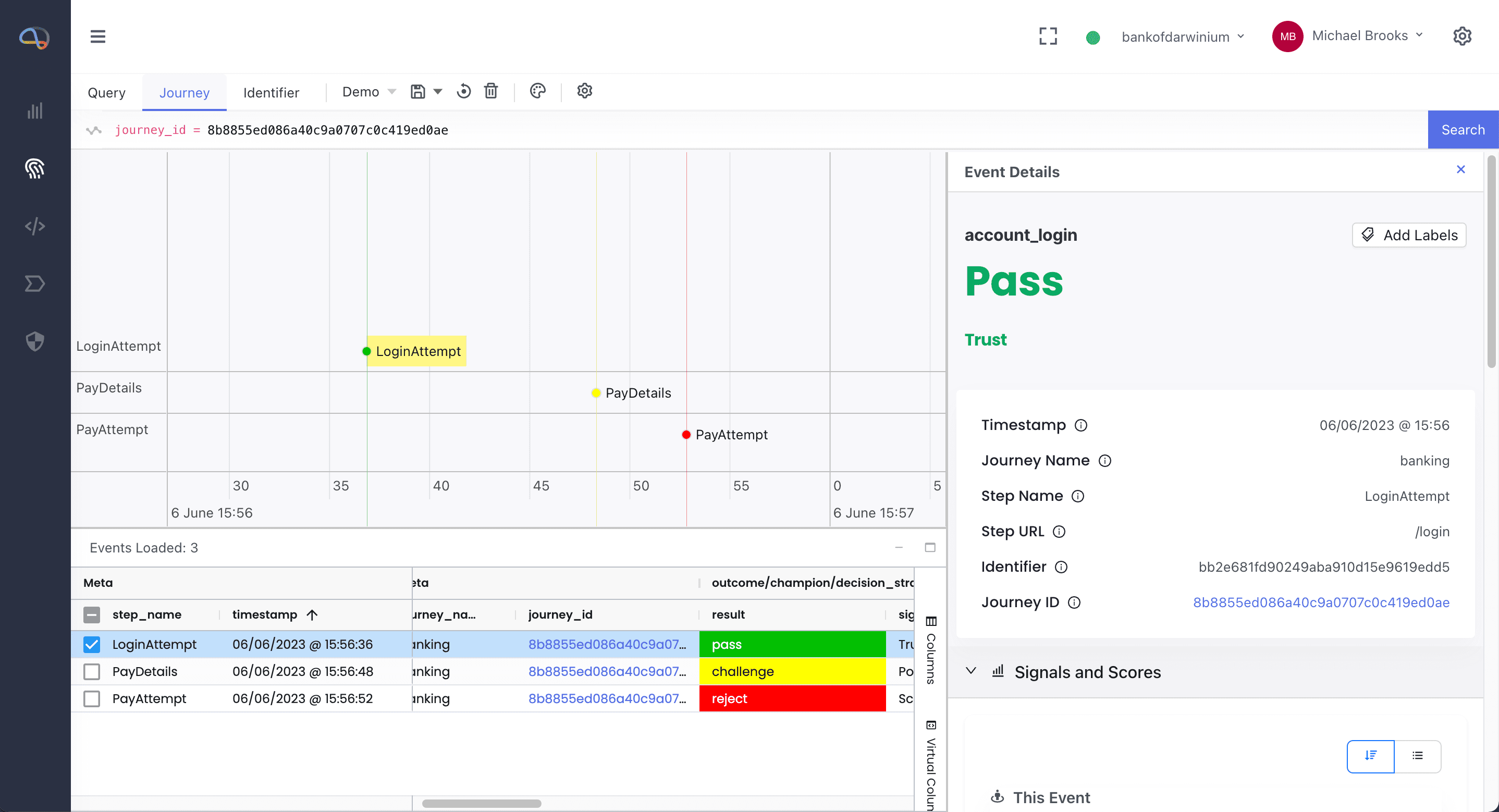
Task: Open the Demo dropdown
Action: (x=368, y=92)
